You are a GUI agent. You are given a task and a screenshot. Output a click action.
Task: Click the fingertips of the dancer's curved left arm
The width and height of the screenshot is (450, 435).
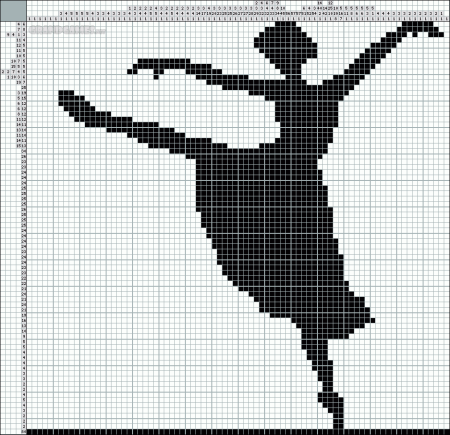pyautogui.click(x=132, y=71)
